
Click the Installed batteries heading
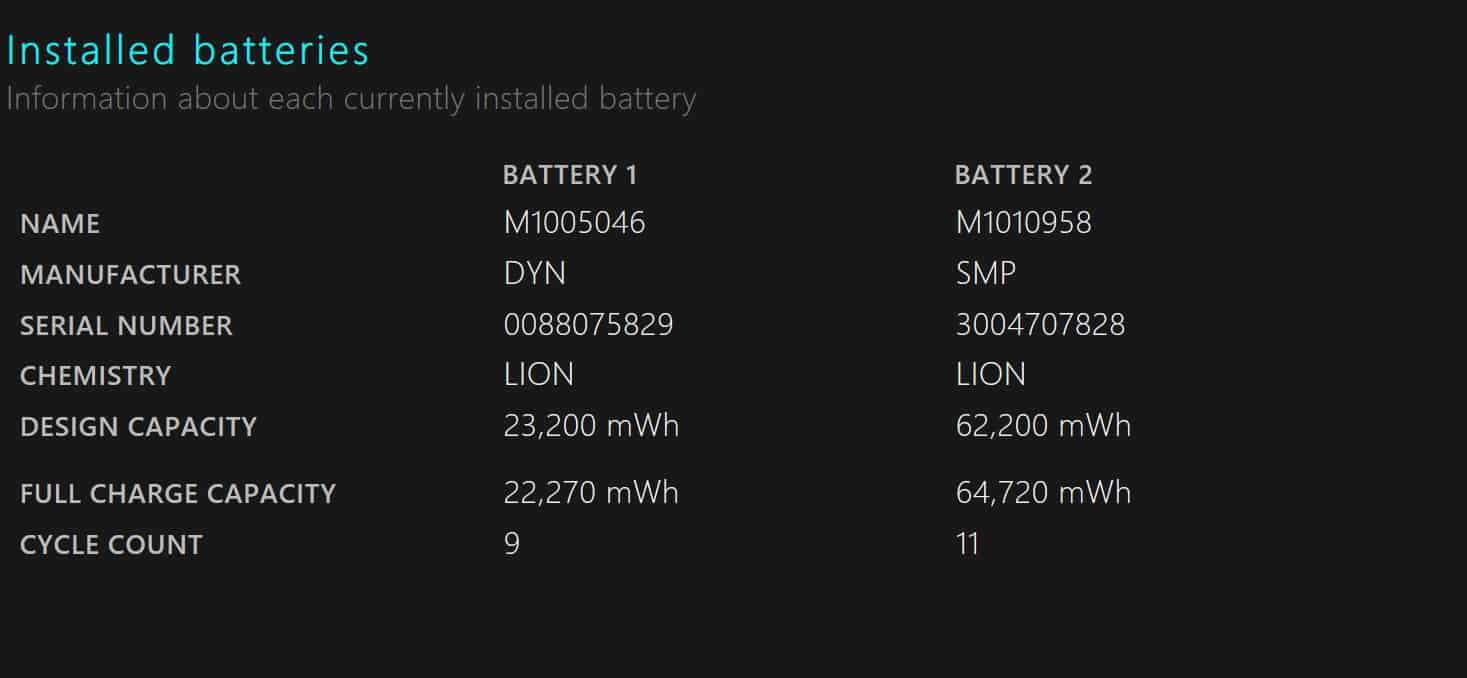[x=188, y=50]
